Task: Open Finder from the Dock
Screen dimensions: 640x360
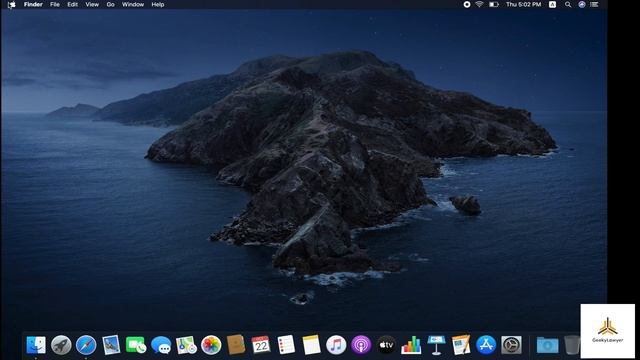Action: click(x=36, y=345)
